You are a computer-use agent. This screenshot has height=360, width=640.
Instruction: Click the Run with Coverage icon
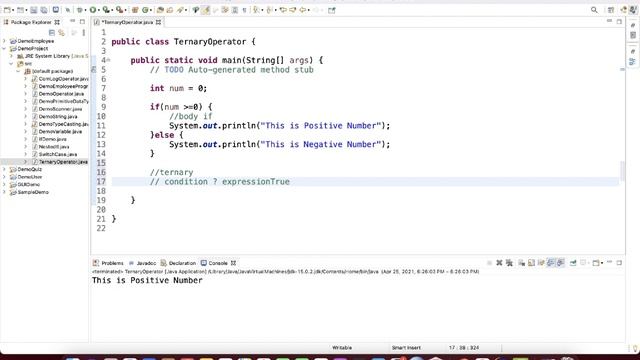pos(106,10)
